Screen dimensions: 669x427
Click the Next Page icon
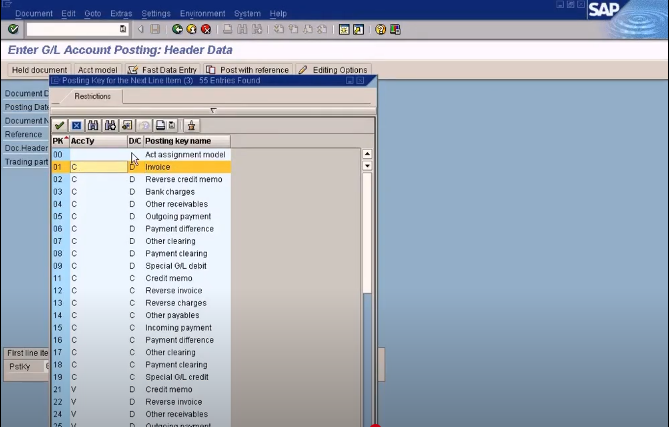(x=308, y=29)
